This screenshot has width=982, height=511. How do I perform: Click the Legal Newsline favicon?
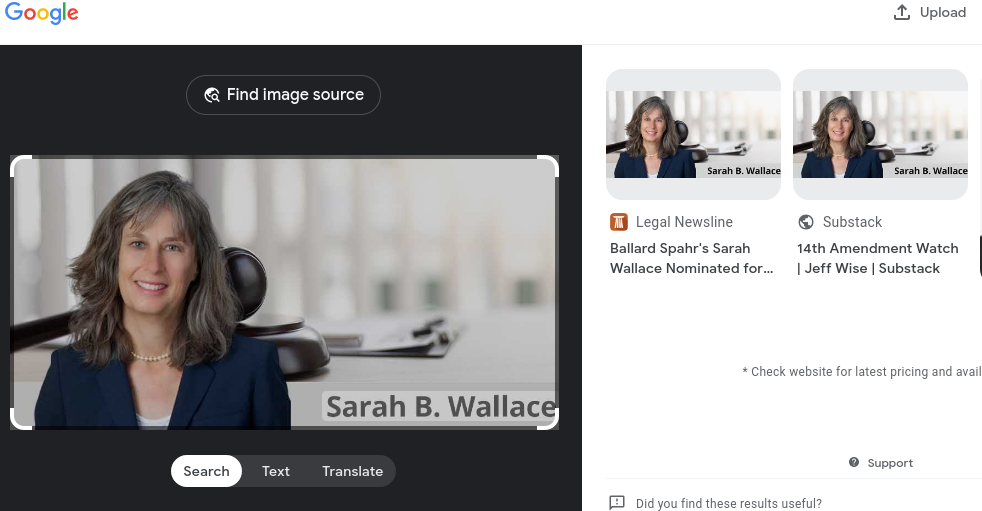tap(619, 222)
